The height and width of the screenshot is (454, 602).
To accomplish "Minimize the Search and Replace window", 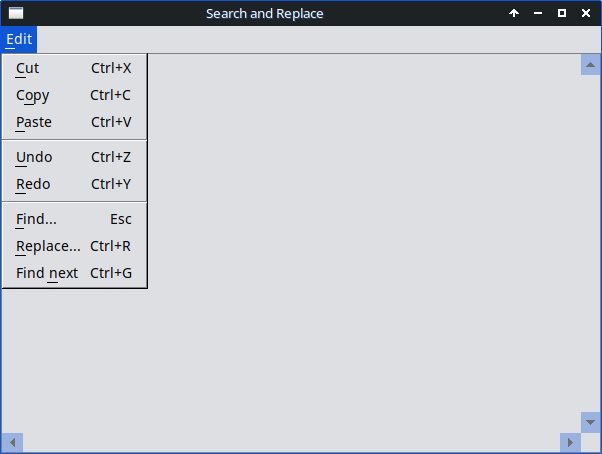I will click(x=538, y=13).
